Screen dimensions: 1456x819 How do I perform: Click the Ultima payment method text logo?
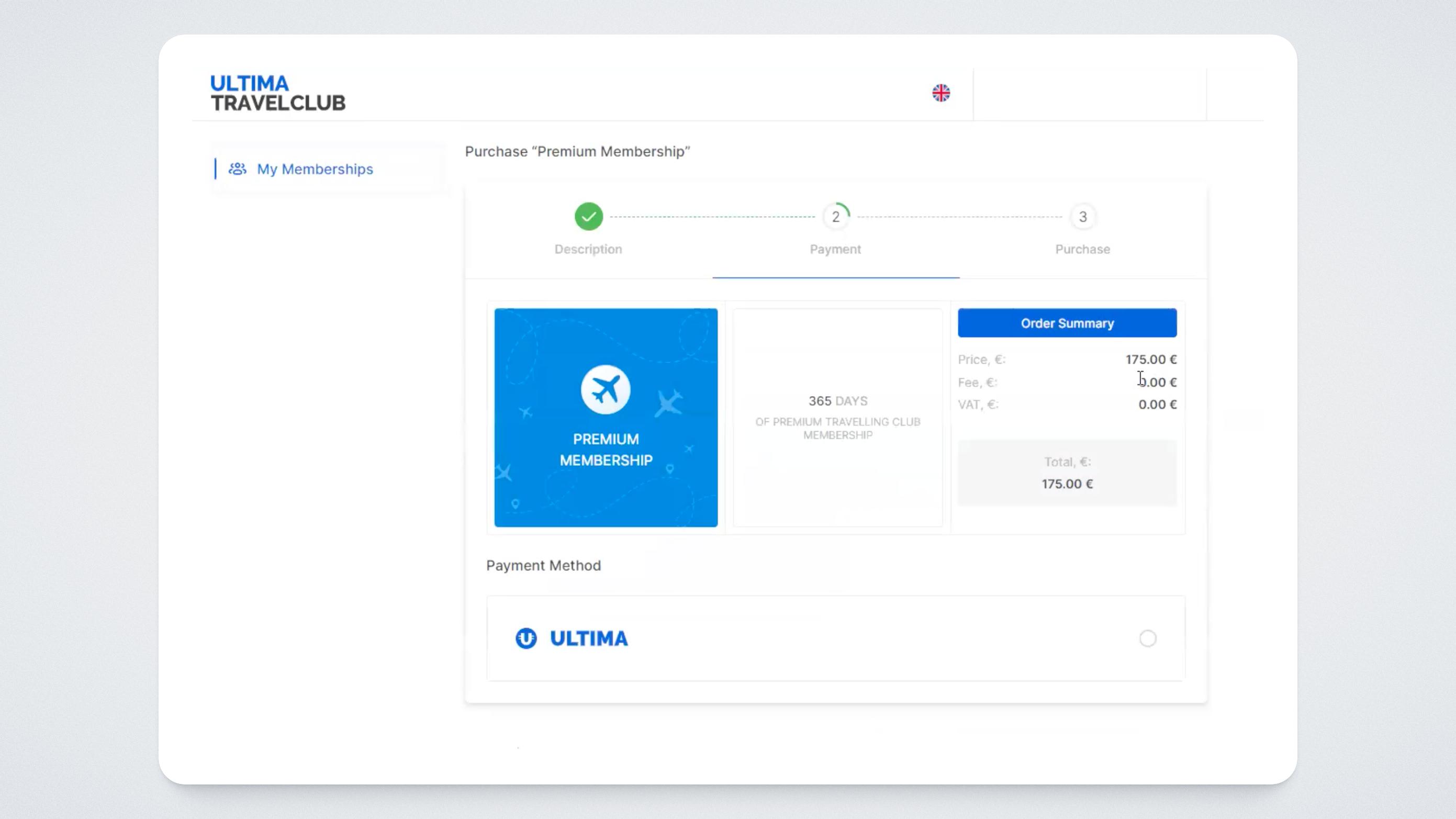tap(588, 638)
